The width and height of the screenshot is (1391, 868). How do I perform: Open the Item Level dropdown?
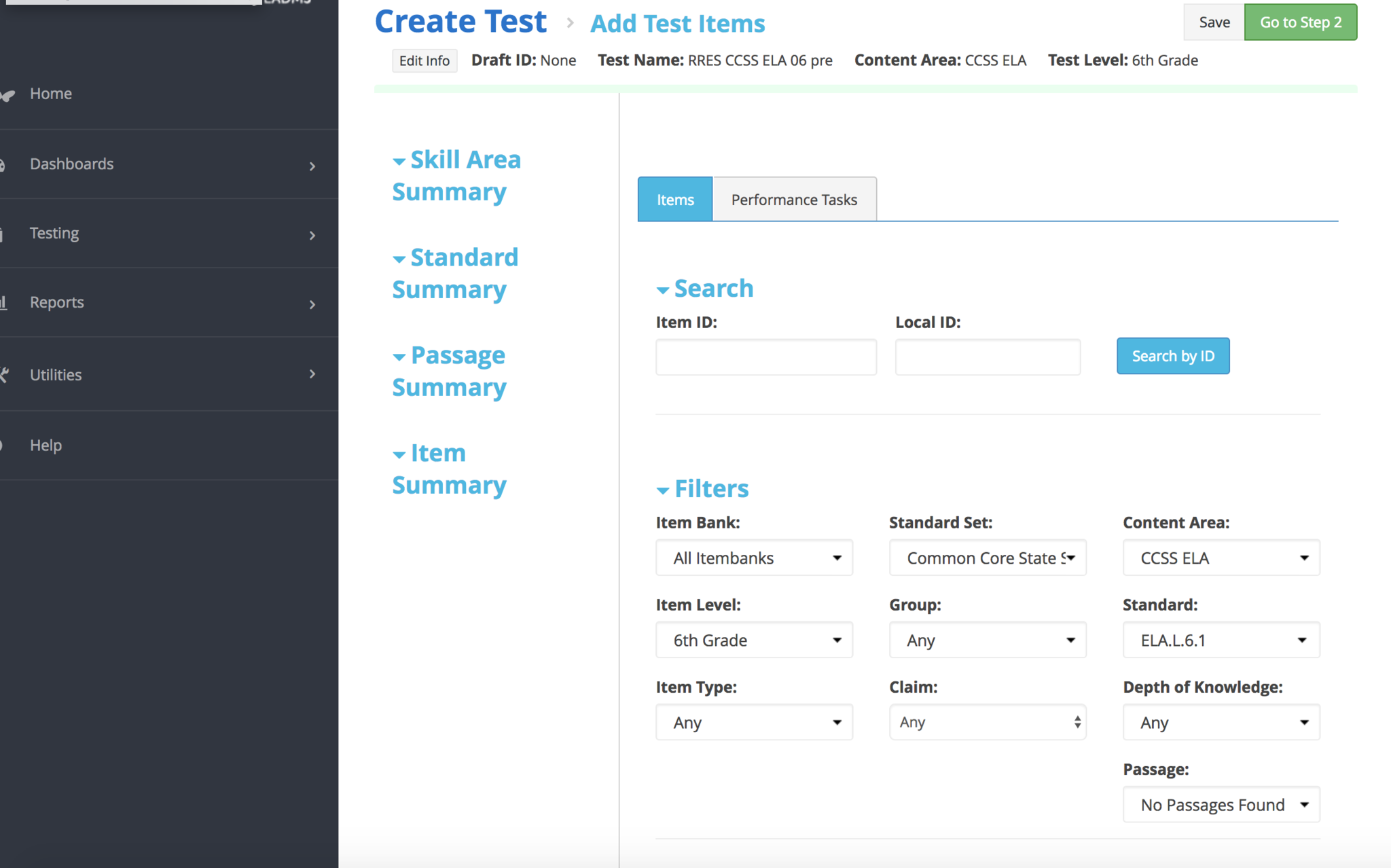point(754,640)
